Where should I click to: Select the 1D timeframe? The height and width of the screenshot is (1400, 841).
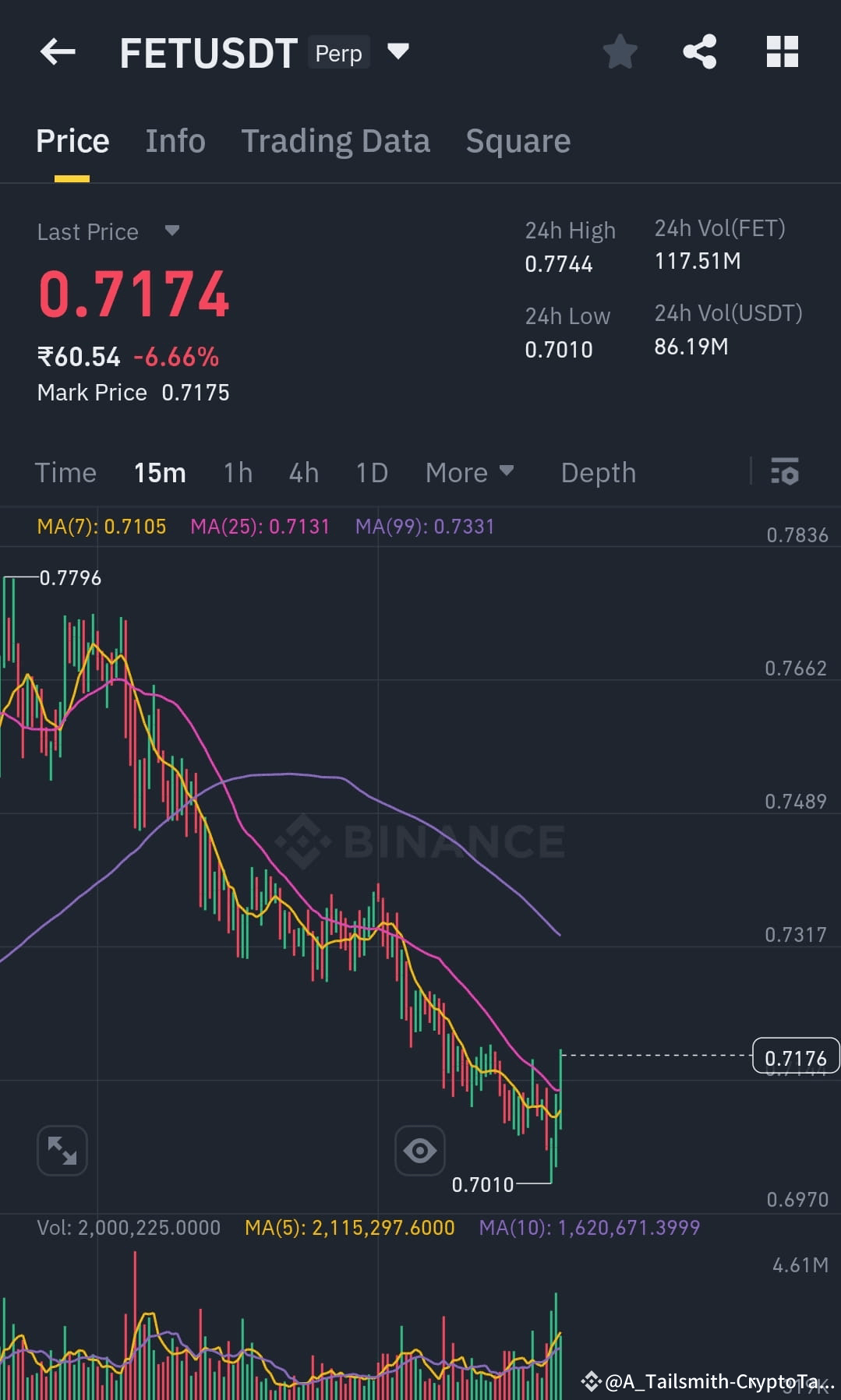pyautogui.click(x=372, y=472)
